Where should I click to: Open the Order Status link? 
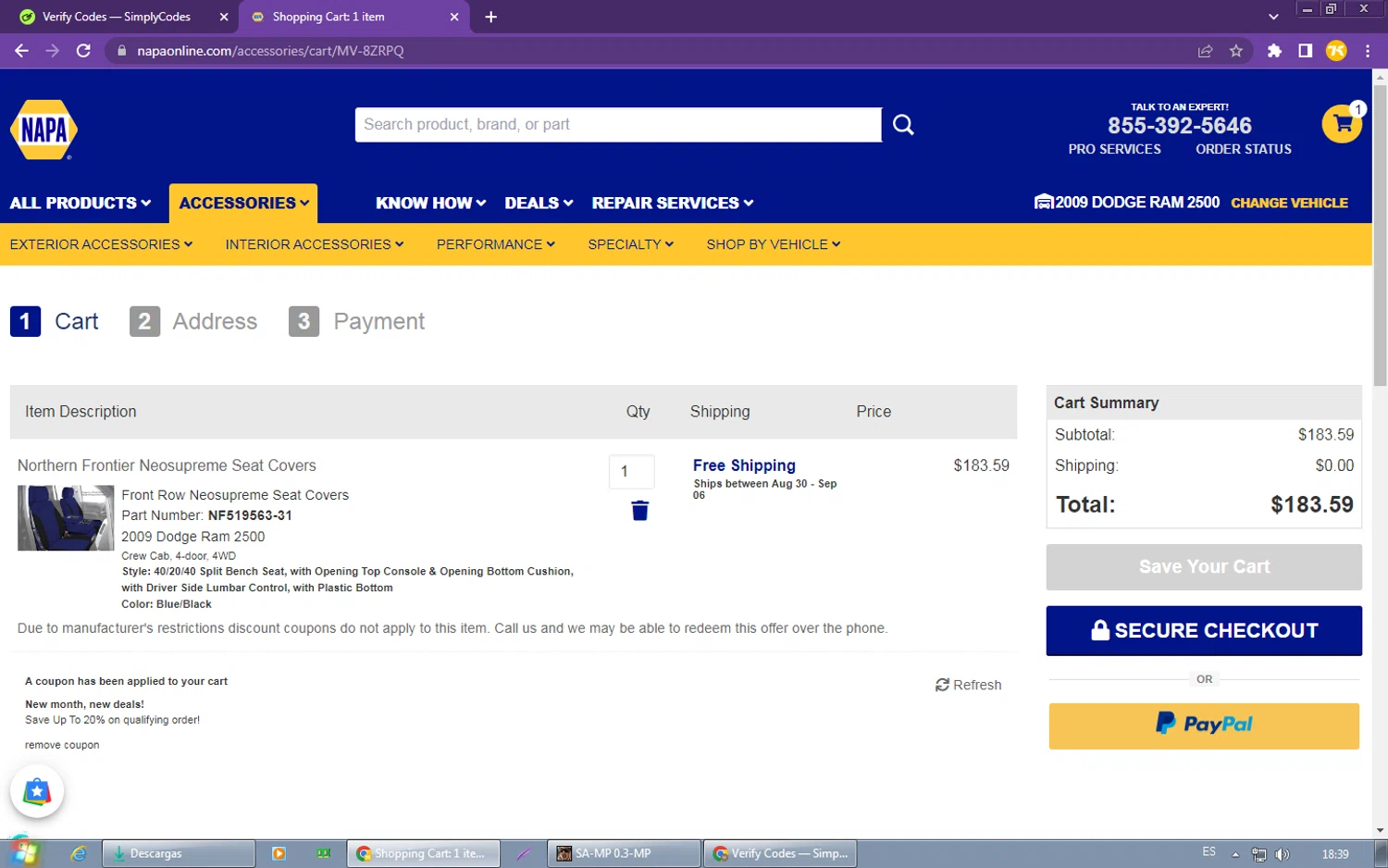(x=1243, y=149)
